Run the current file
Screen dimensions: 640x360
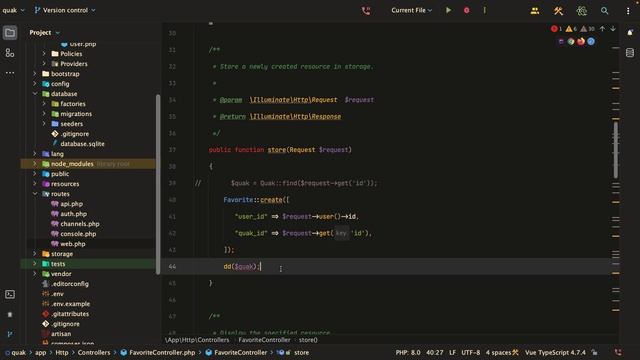(449, 10)
